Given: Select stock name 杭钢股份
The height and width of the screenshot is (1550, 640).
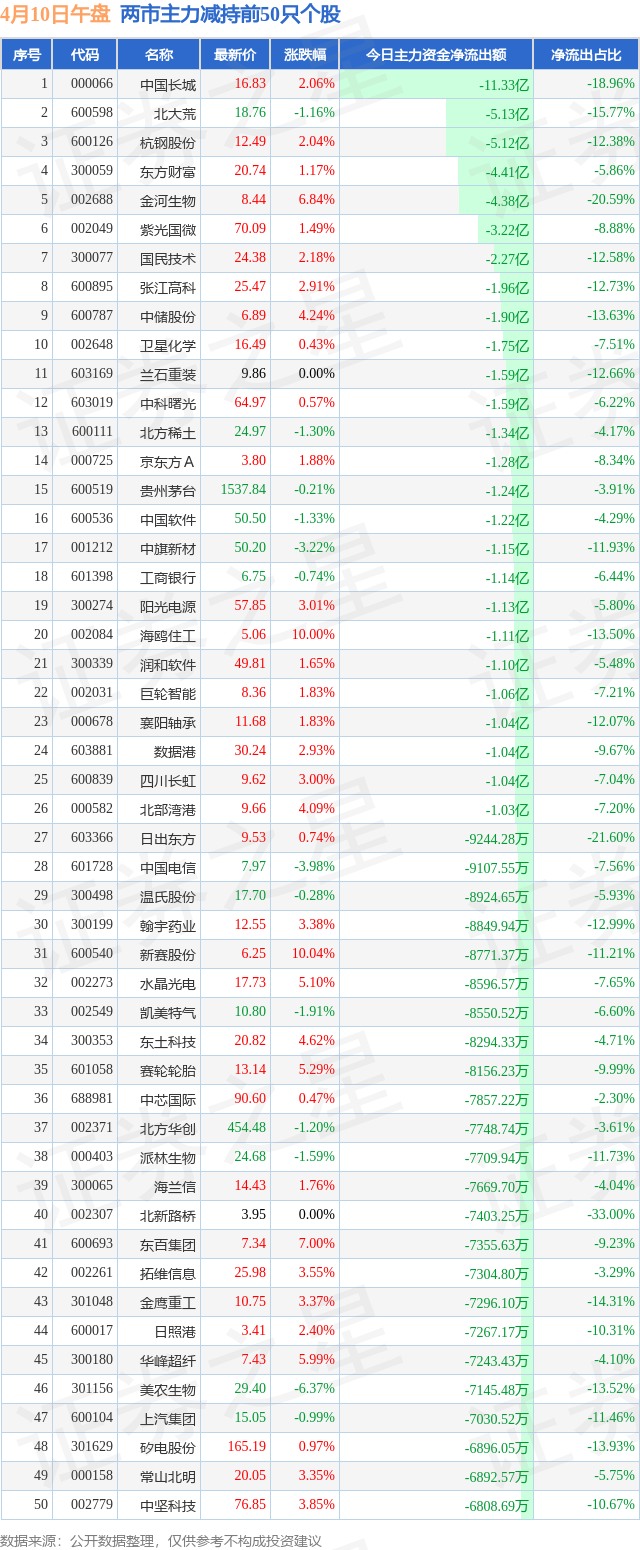Looking at the screenshot, I should point(168,143).
